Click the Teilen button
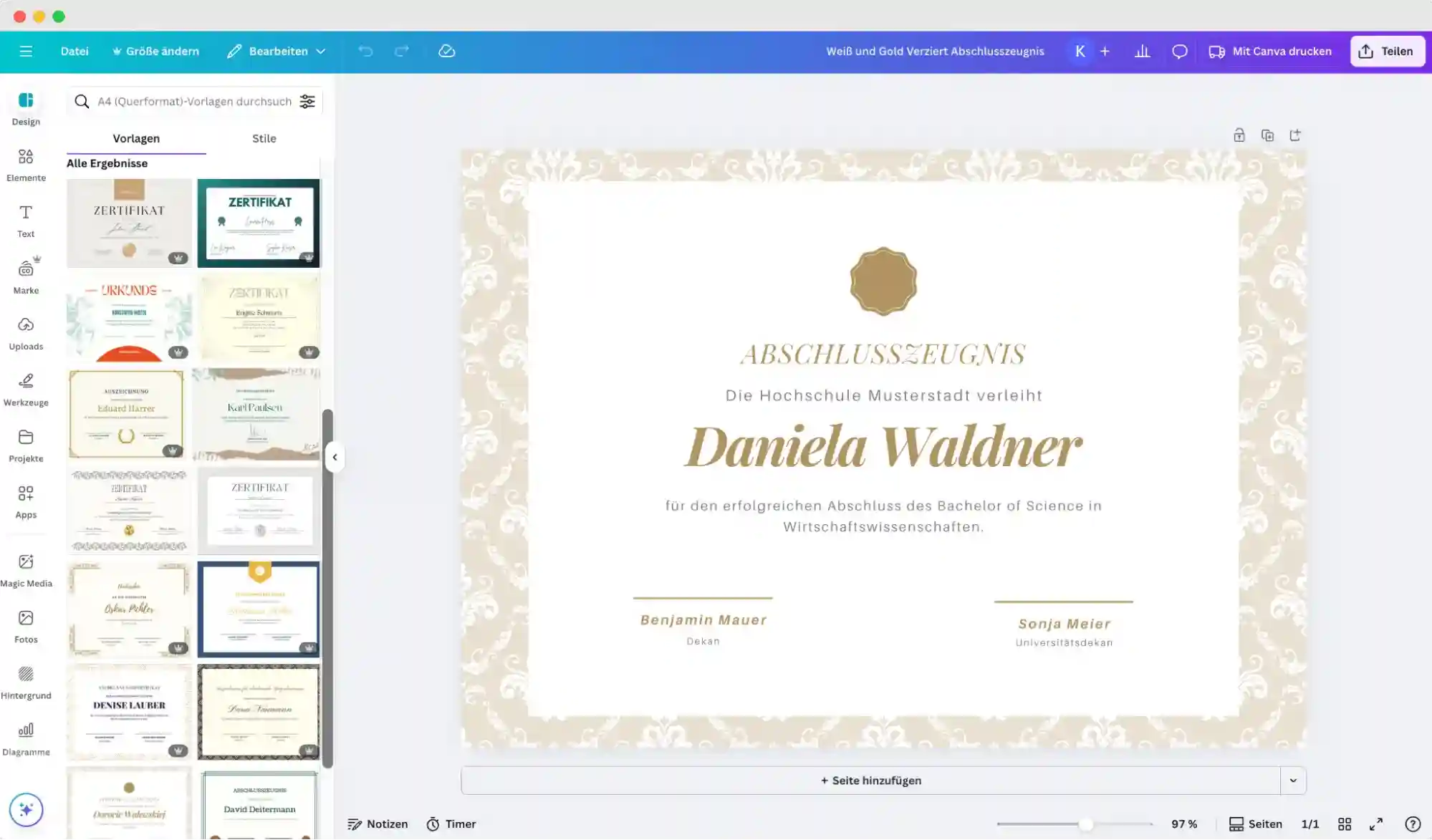Viewport: 1432px width, 840px height. 1387,52
